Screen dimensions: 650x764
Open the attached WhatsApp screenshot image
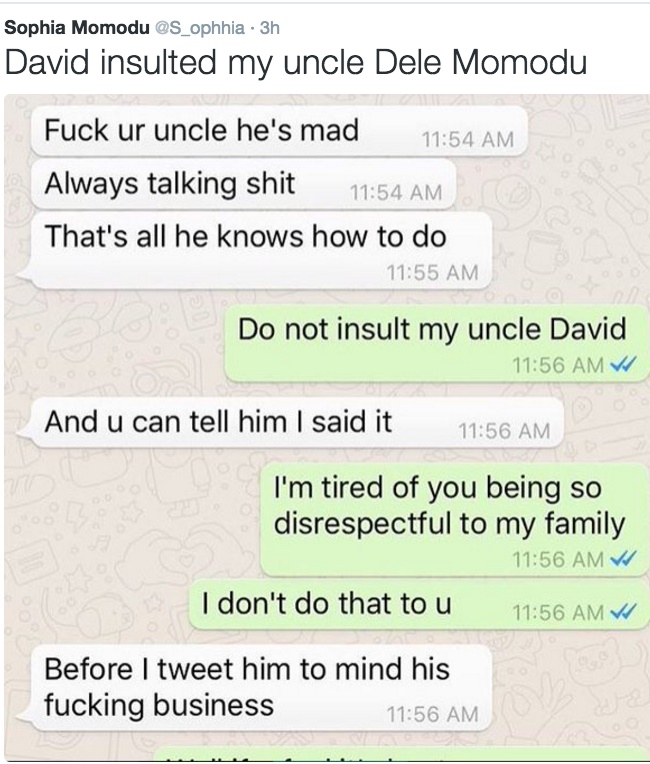(x=326, y=427)
